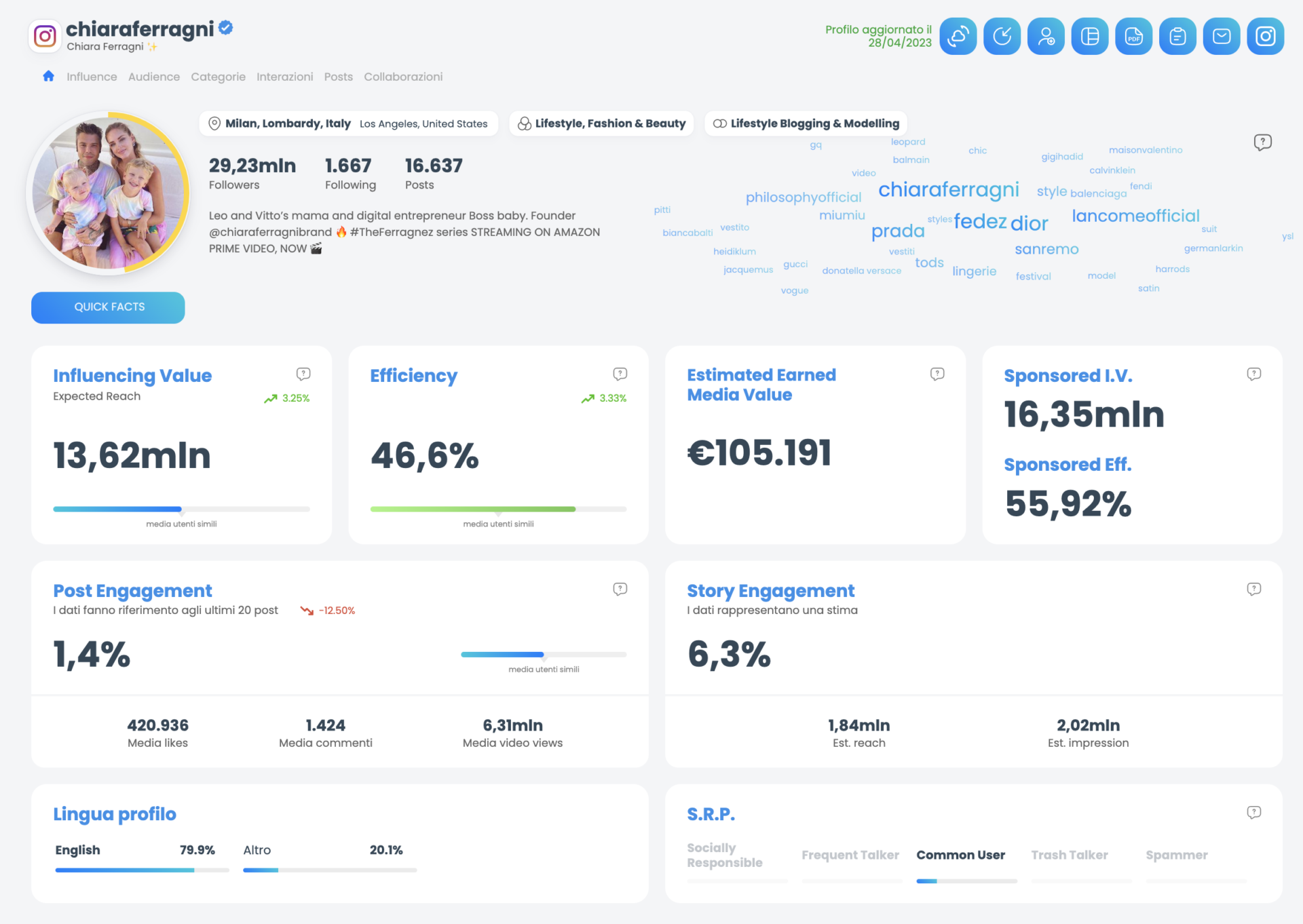Switch to the Audience tab
Viewport: 1303px width, 924px height.
pos(154,77)
